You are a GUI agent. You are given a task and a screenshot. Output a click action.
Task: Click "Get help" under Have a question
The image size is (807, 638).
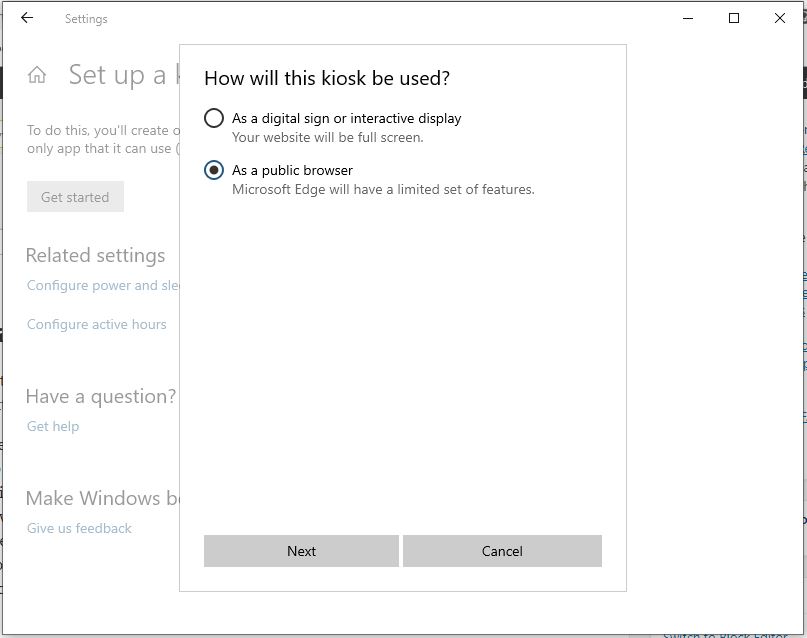click(52, 425)
